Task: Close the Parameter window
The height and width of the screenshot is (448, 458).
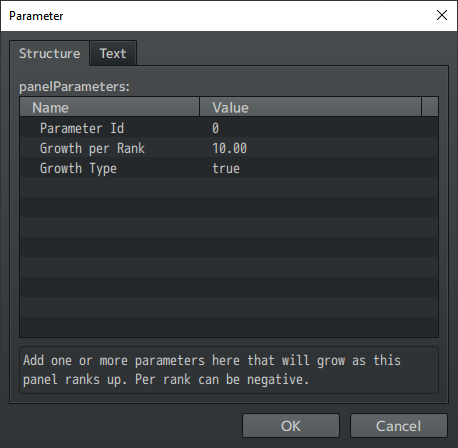Action: (x=442, y=15)
